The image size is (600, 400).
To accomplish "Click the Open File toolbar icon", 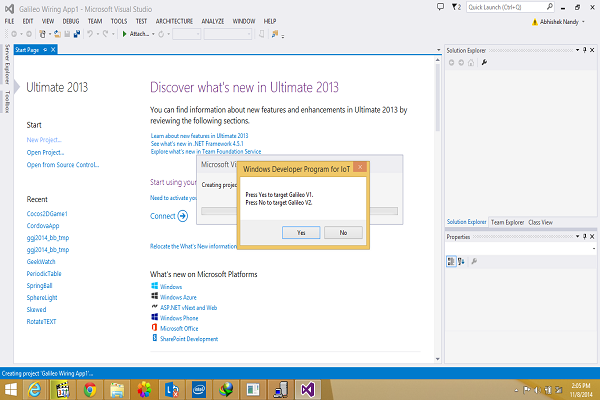I will click(x=57, y=34).
